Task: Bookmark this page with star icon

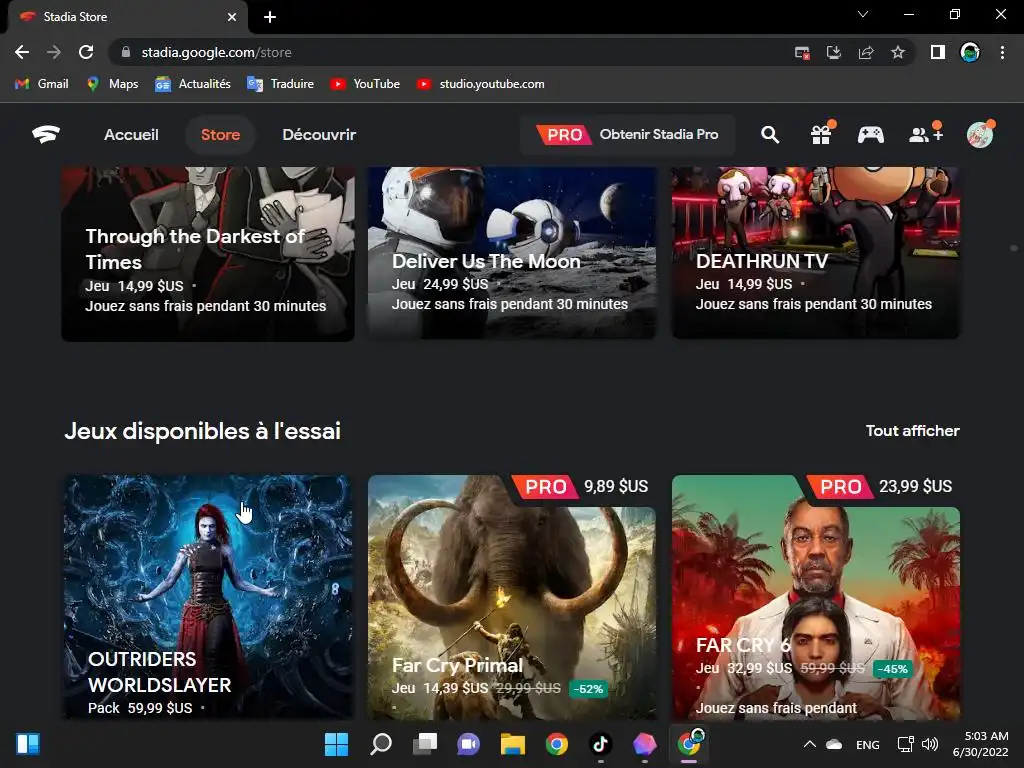Action: (898, 52)
